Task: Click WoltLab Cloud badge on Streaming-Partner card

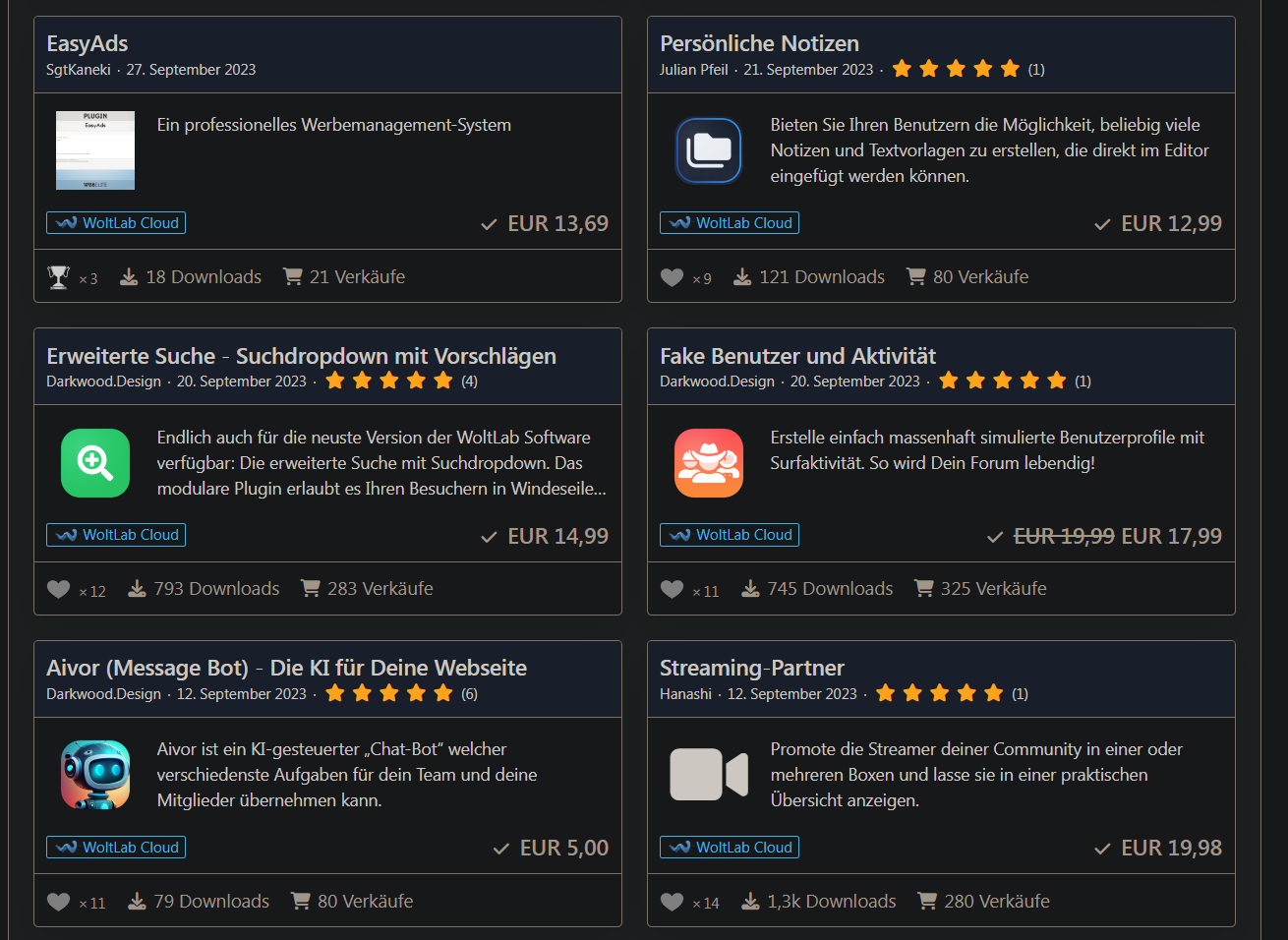Action: click(x=730, y=848)
